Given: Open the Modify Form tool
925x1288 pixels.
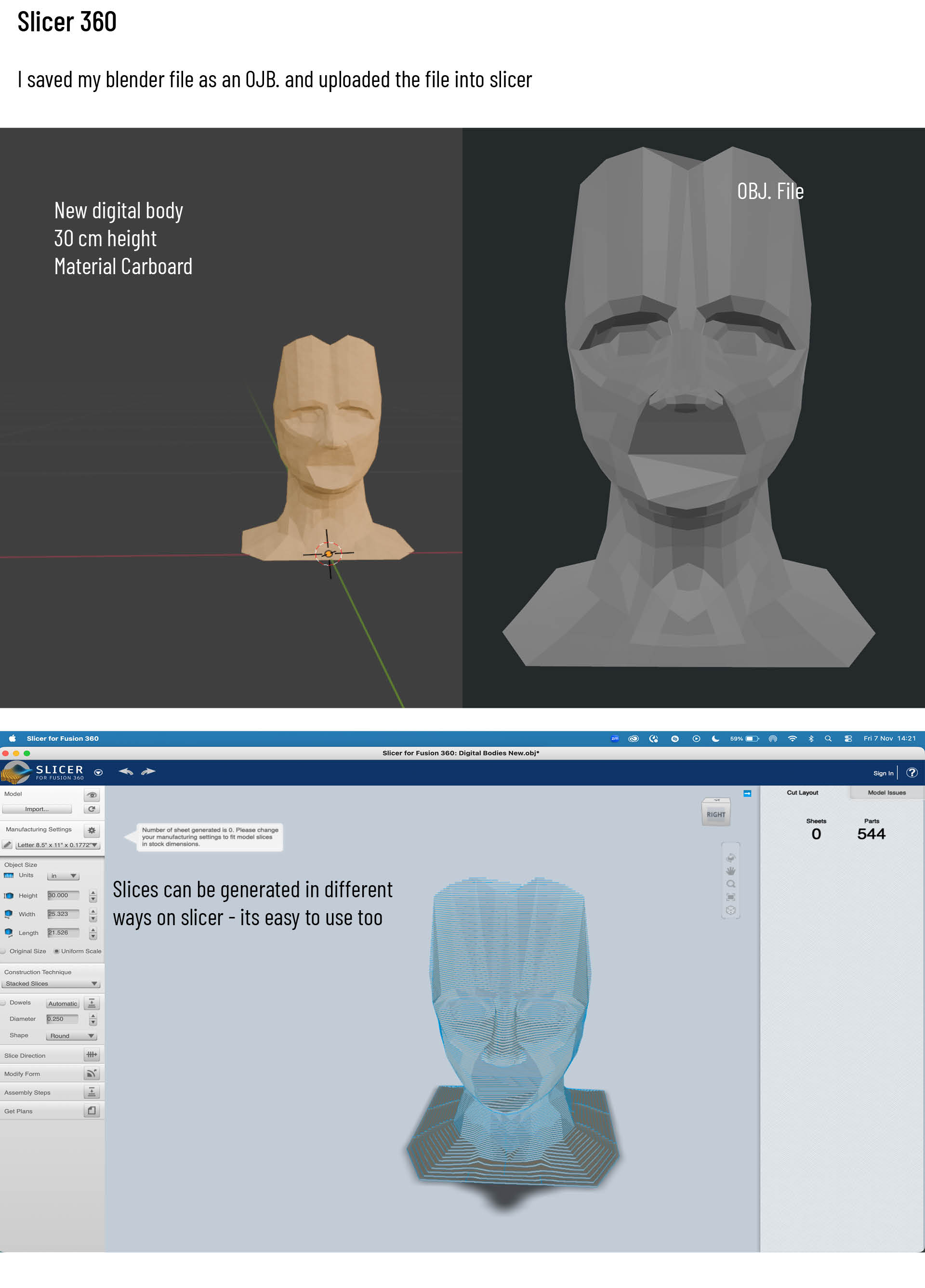Looking at the screenshot, I should pyautogui.click(x=92, y=1074).
